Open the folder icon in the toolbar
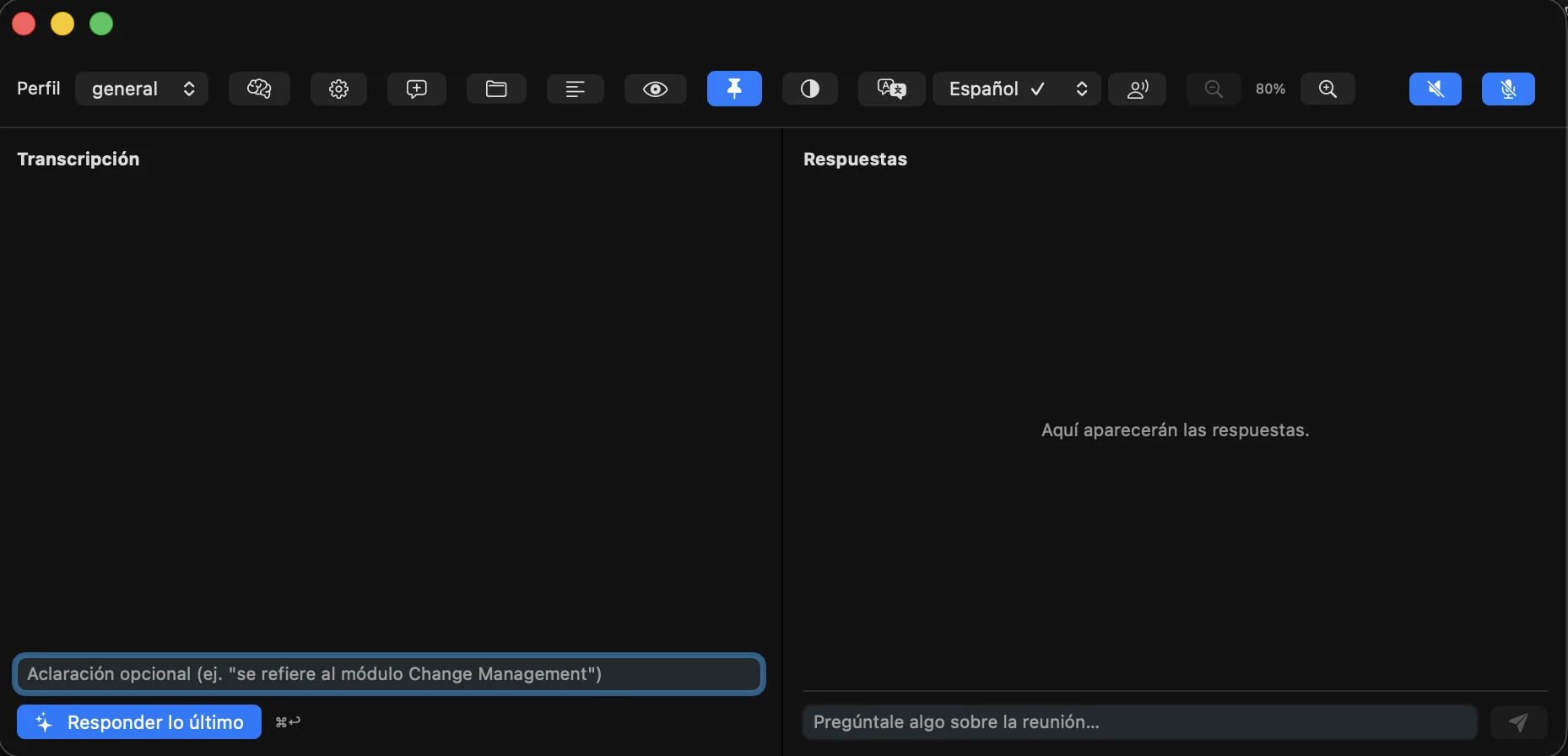Screen dimensions: 1568x756 click(496, 89)
